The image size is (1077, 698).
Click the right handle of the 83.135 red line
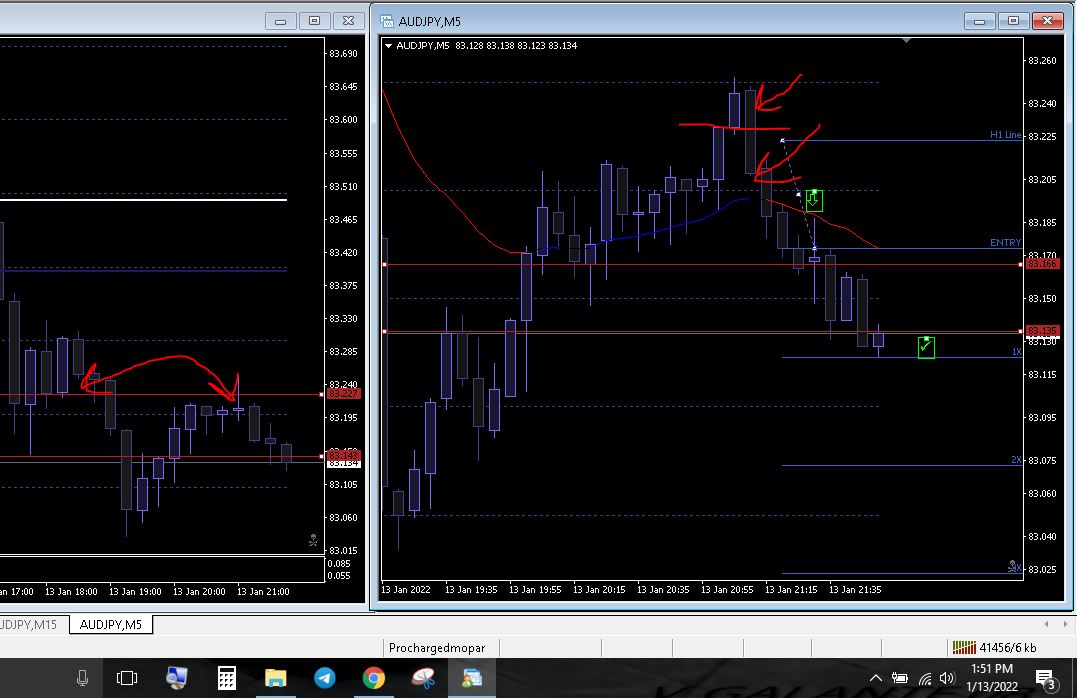[x=1020, y=331]
